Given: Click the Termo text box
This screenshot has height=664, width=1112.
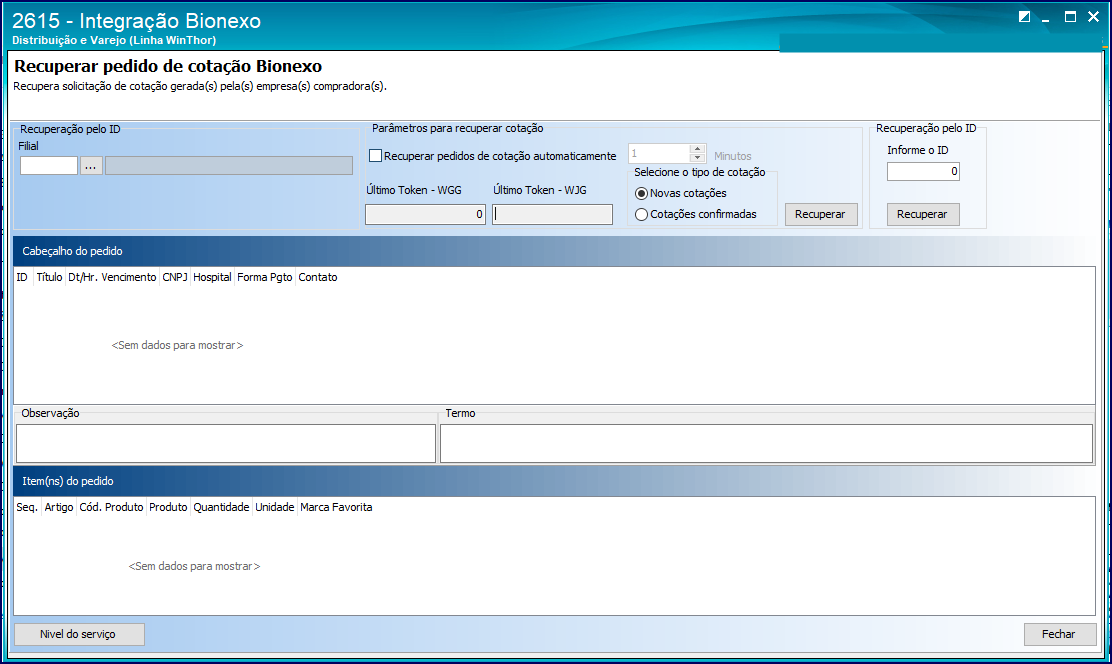Looking at the screenshot, I should point(766,443).
